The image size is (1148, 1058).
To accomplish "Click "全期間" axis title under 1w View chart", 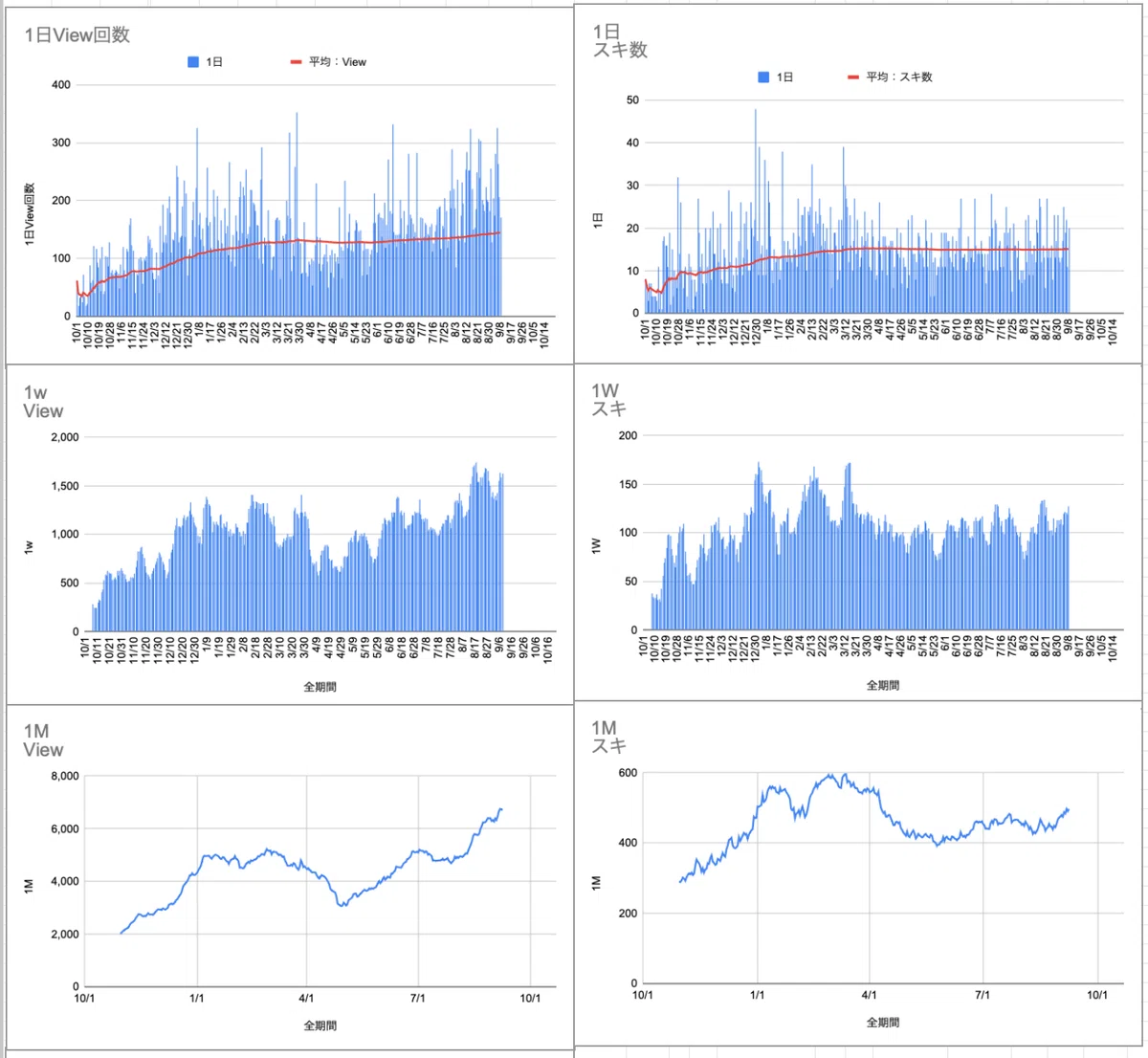I will tap(320, 686).
